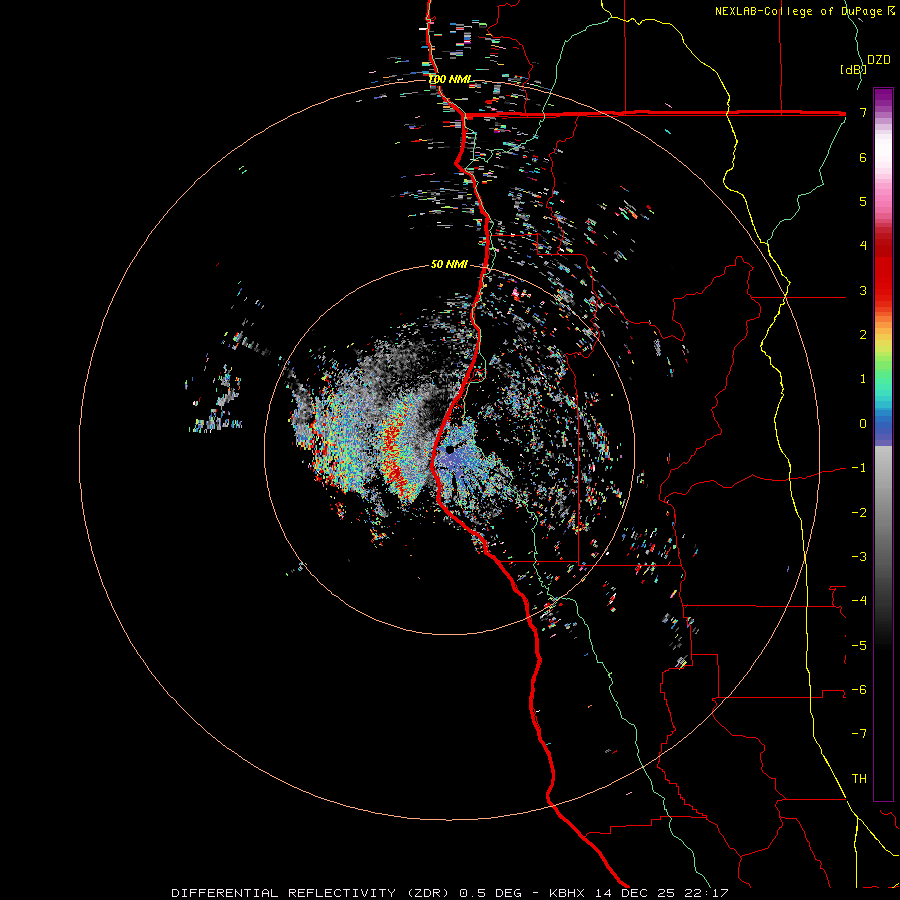Click the "6" value on the color scale

coord(863,157)
